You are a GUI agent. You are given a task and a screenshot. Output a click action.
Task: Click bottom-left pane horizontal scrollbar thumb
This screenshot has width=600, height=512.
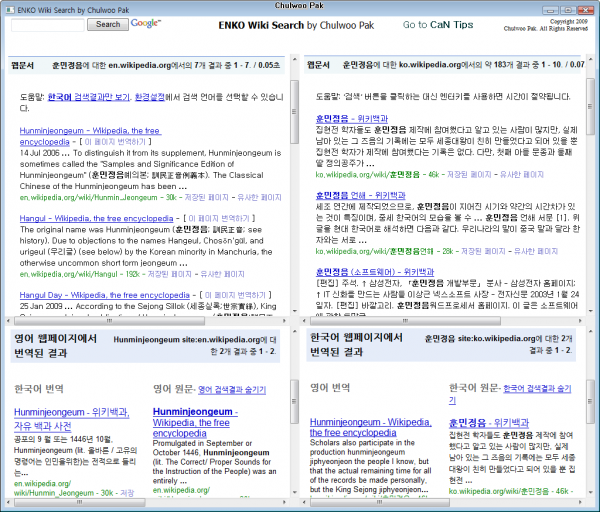(x=80, y=502)
